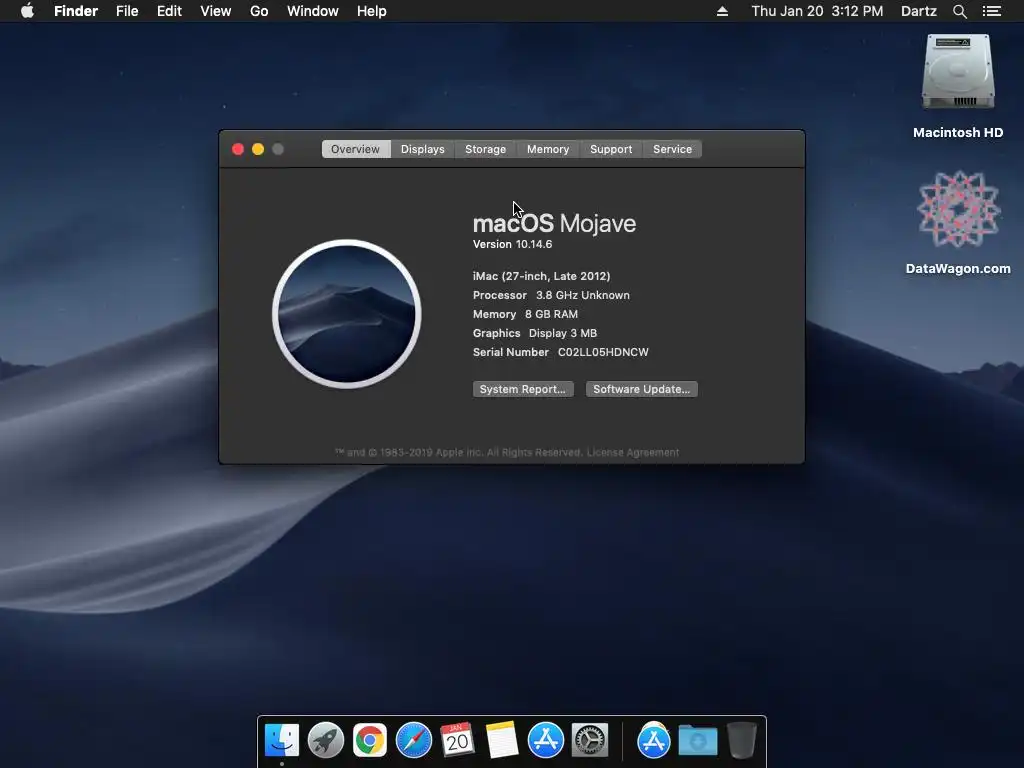Switch to the Displays tab
1024x768 pixels.
(423, 149)
